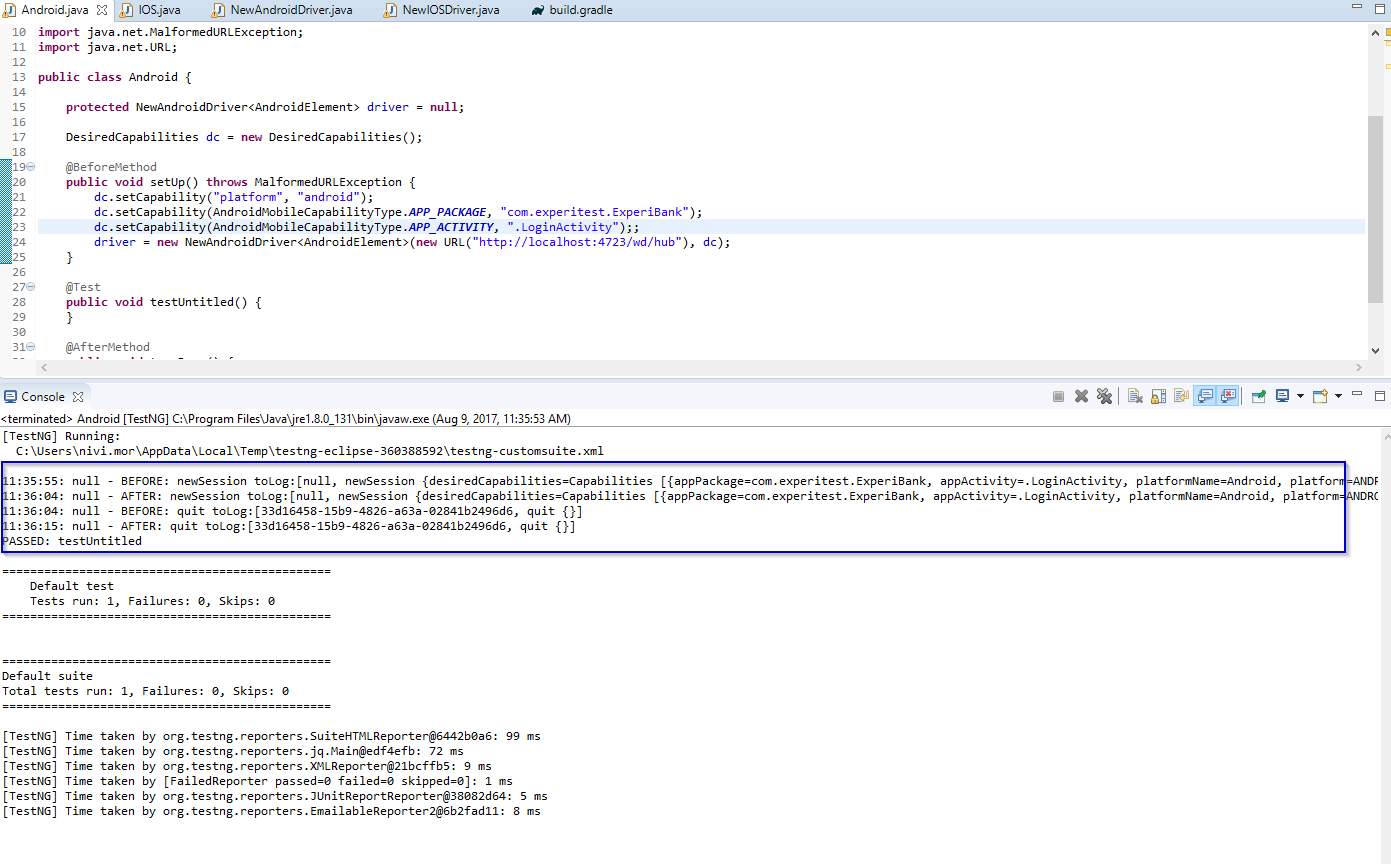
Task: Clear the Console output
Action: pyautogui.click(x=1135, y=396)
